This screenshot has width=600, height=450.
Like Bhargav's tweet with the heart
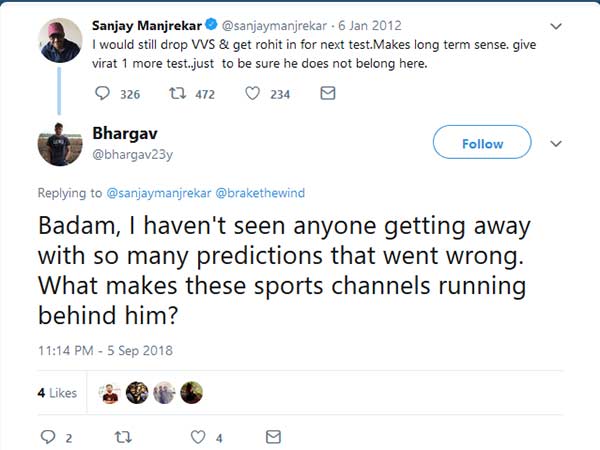(x=198, y=436)
